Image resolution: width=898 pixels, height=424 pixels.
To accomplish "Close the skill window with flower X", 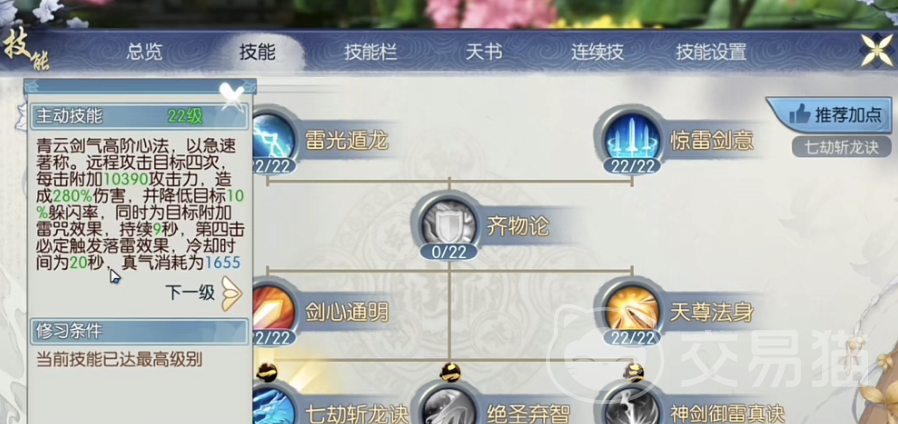I will tap(878, 50).
